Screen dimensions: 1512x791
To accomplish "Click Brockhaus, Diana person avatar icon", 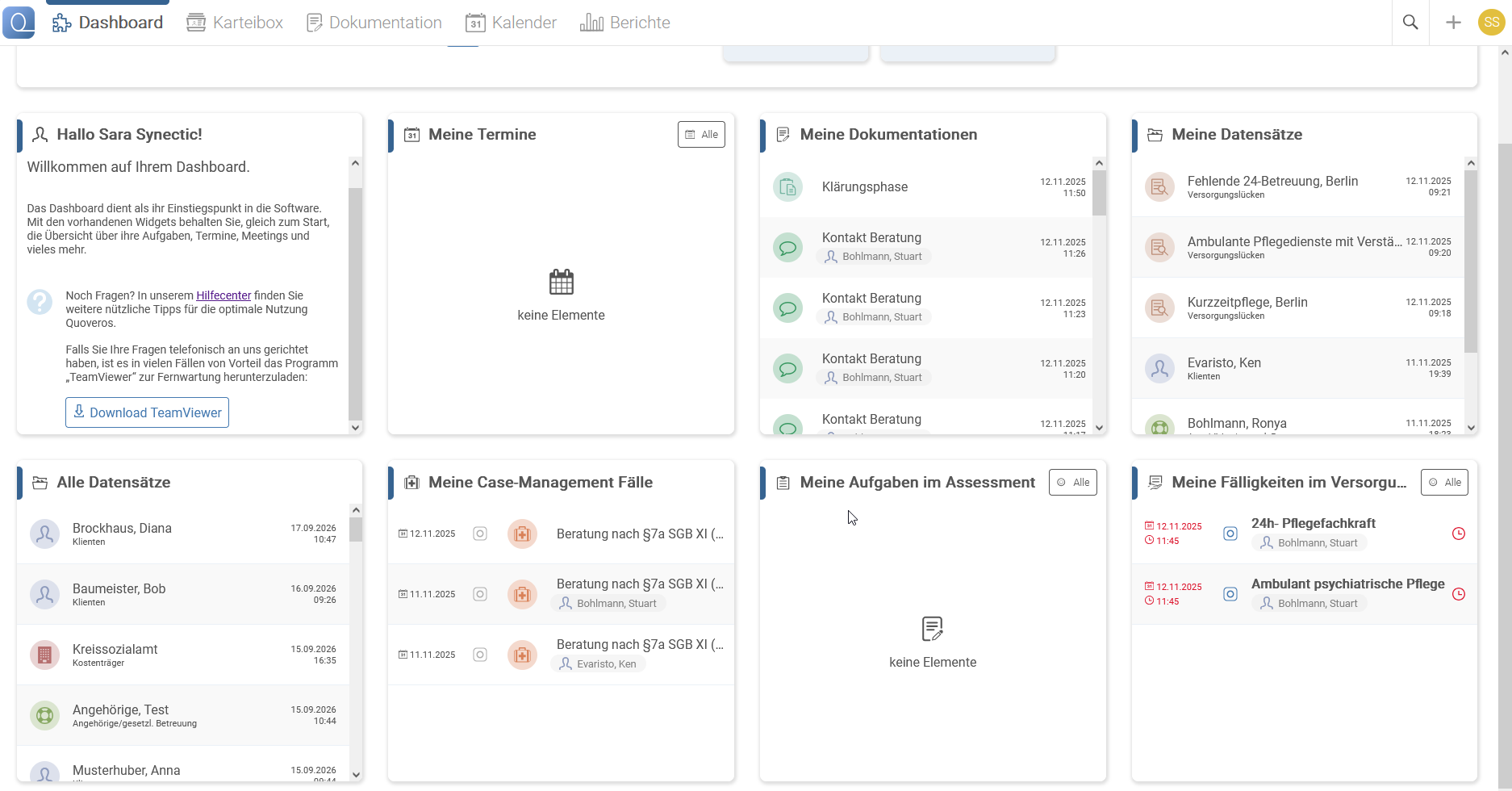I will [x=44, y=534].
